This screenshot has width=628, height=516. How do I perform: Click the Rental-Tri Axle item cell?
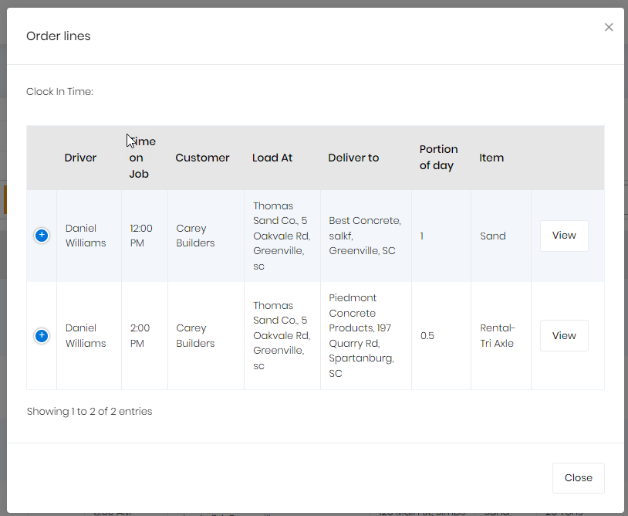pyautogui.click(x=497, y=336)
